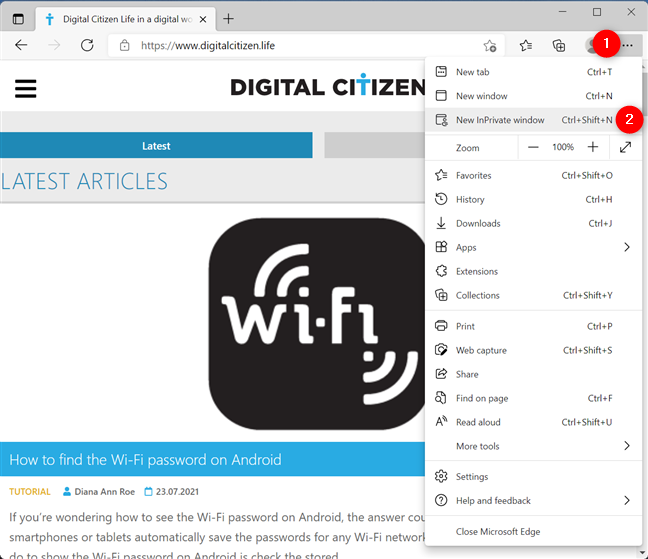
Task: Add this page to favorites star
Action: point(490,45)
